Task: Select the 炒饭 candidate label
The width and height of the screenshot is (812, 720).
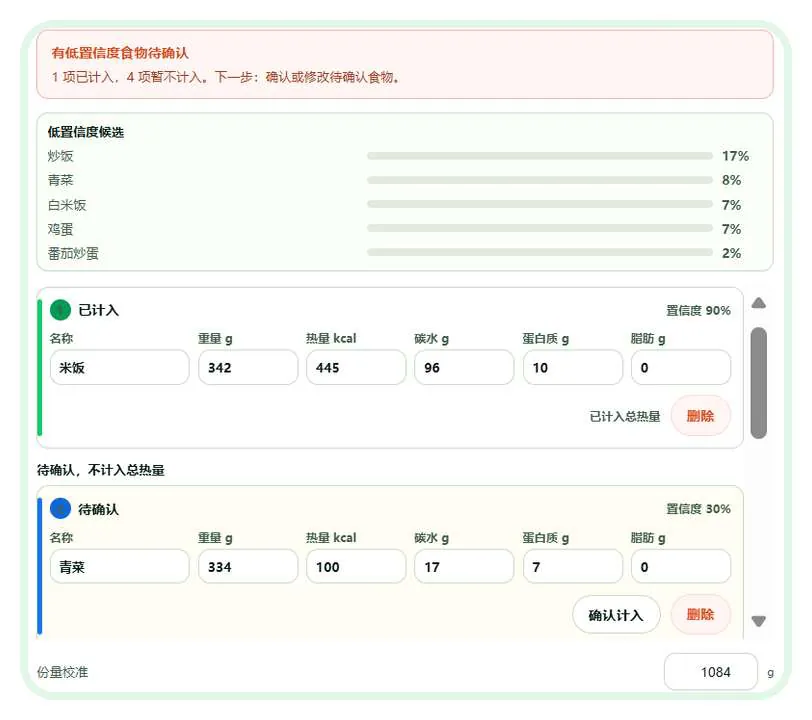Action: click(x=61, y=156)
